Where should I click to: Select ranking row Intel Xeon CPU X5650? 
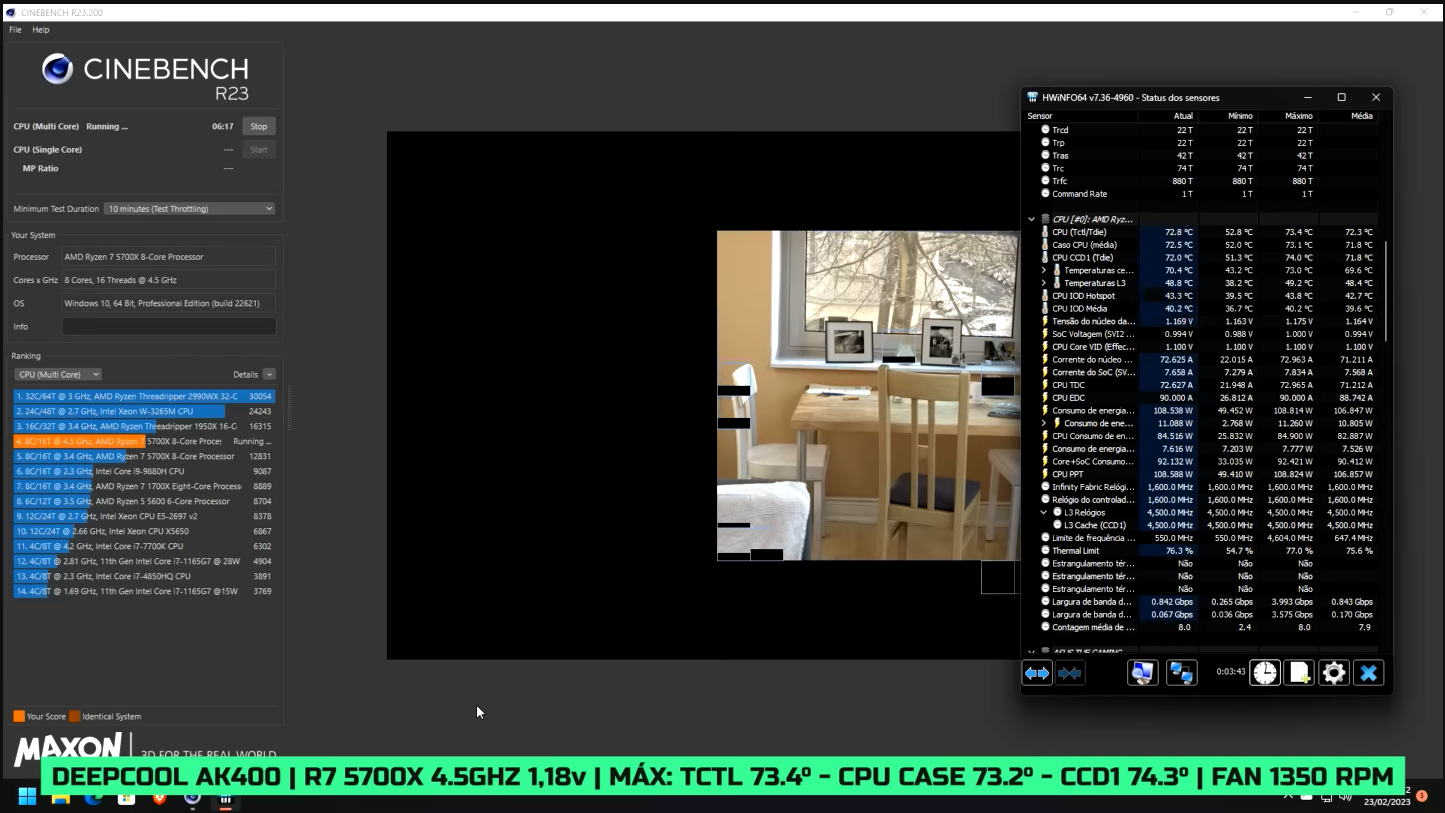[x=144, y=531]
